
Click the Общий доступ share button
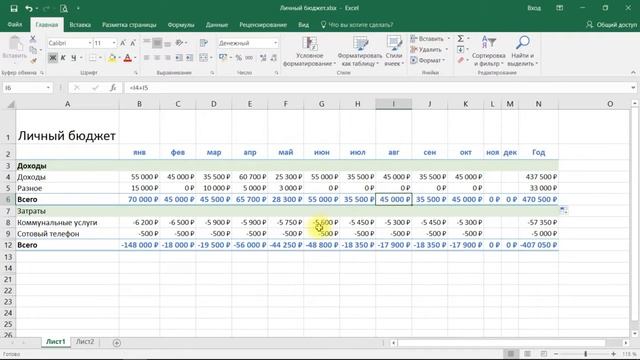pyautogui.click(x=611, y=25)
